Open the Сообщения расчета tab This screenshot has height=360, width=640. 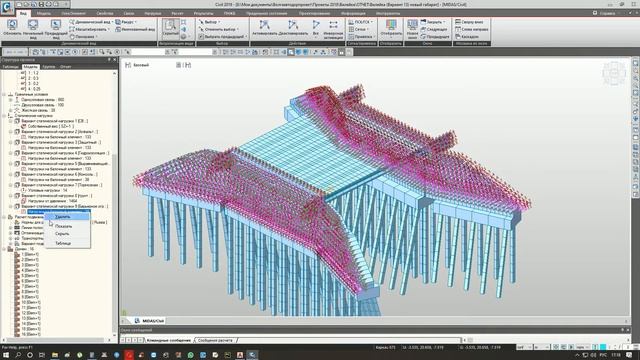pos(215,340)
